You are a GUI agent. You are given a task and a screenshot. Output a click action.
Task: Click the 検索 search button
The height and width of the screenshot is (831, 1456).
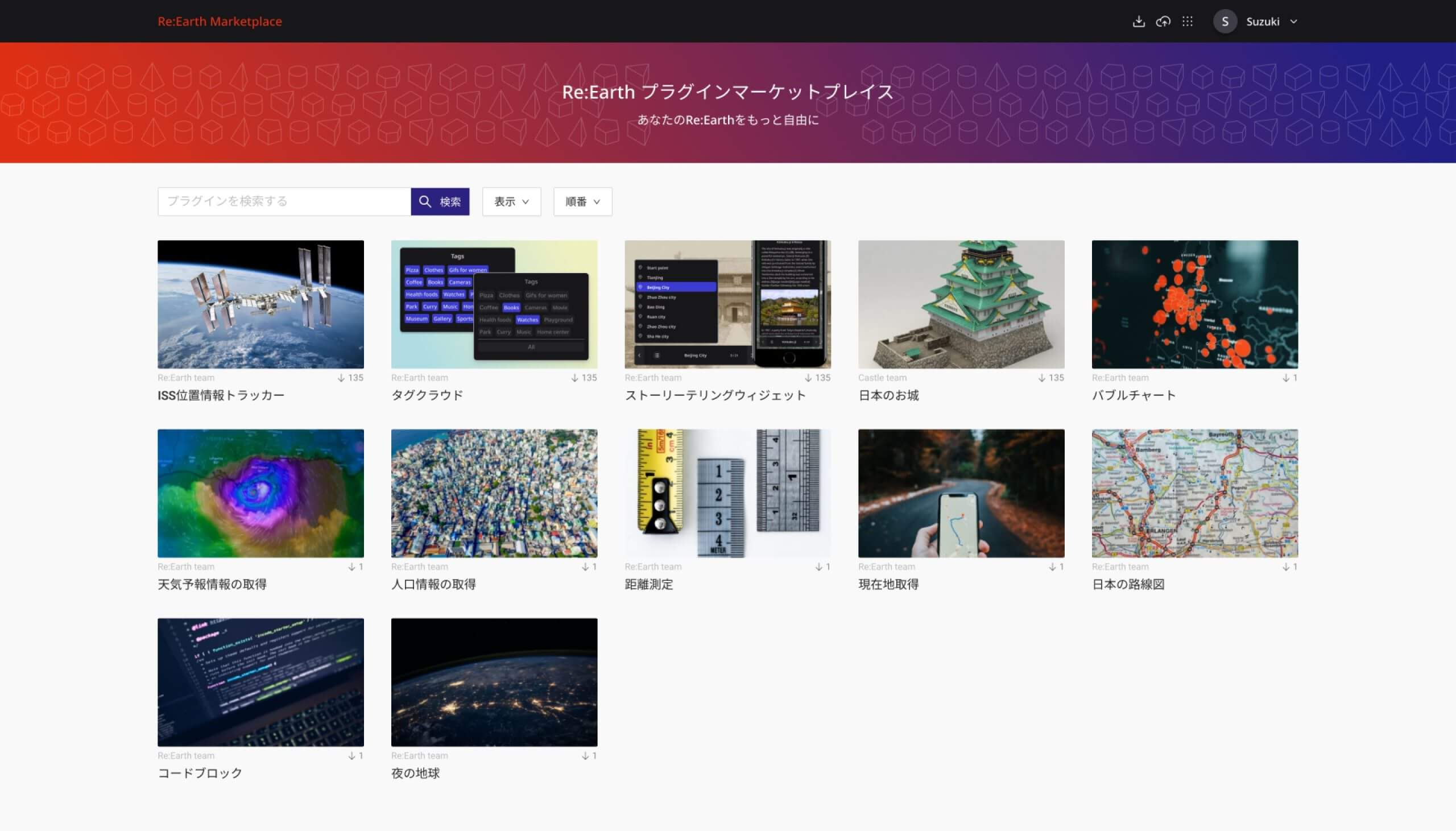440,201
